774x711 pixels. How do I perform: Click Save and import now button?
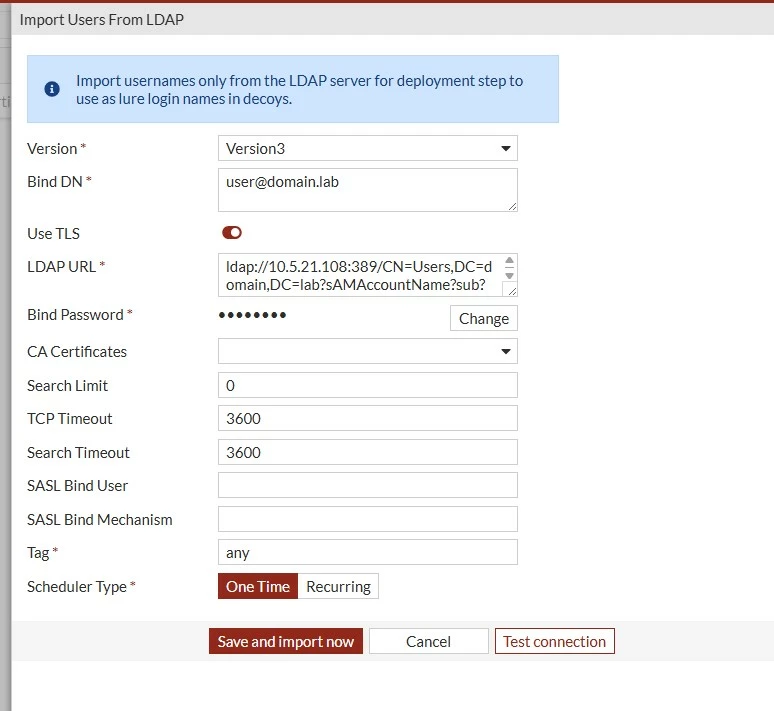tap(286, 641)
